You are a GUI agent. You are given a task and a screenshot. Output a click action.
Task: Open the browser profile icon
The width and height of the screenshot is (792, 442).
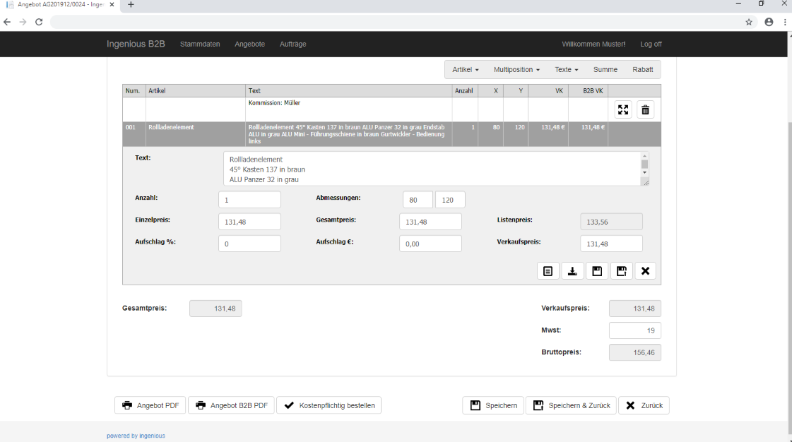click(769, 22)
